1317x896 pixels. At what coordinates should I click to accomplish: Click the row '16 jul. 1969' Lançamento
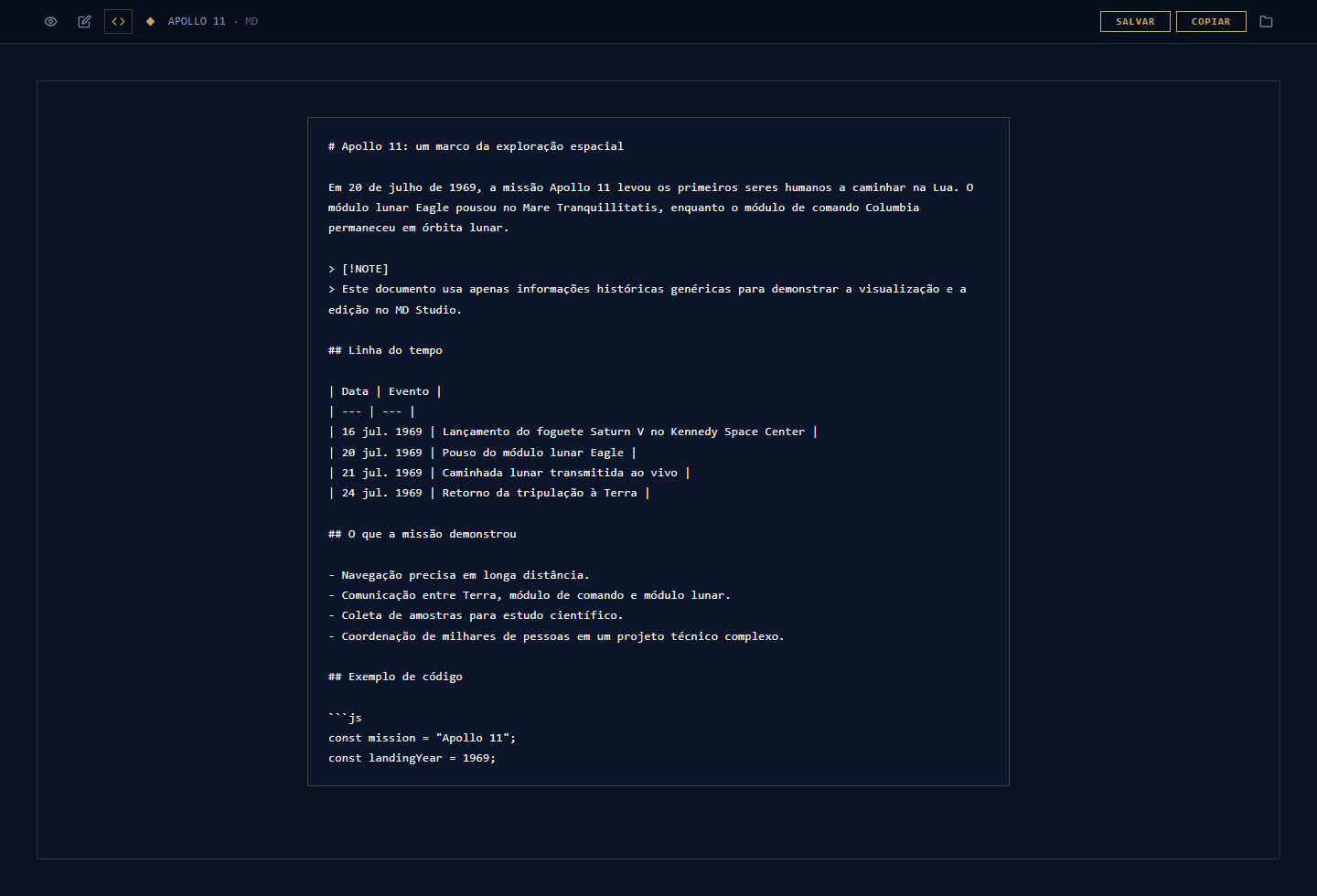[x=573, y=432]
